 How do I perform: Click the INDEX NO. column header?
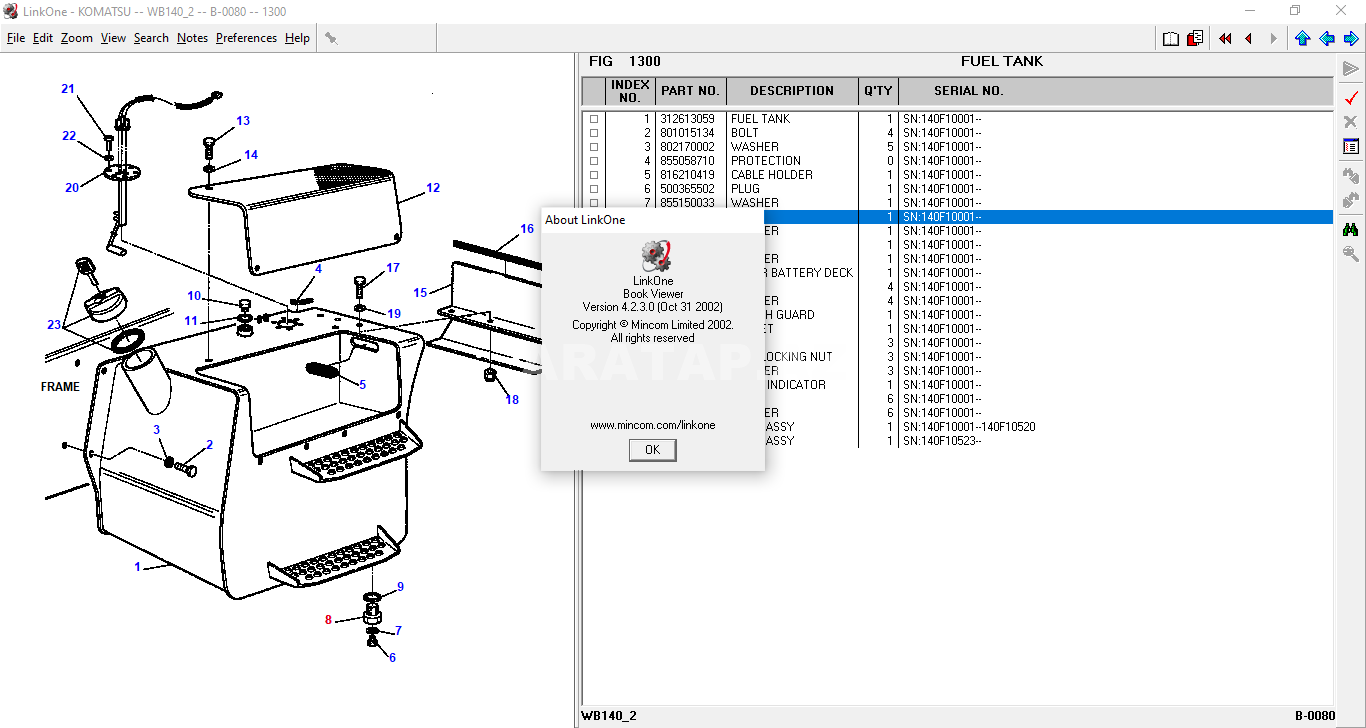click(630, 91)
